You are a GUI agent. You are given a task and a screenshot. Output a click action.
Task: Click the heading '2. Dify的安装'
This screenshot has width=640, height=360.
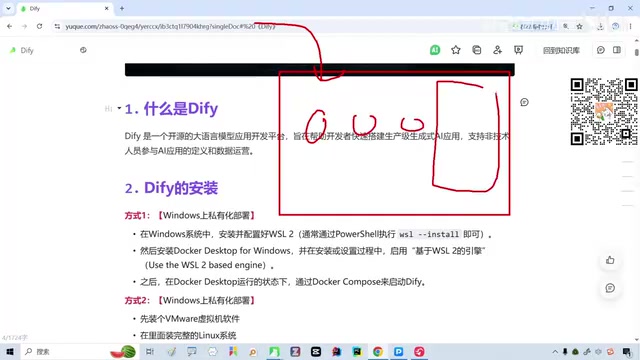[x=171, y=188]
